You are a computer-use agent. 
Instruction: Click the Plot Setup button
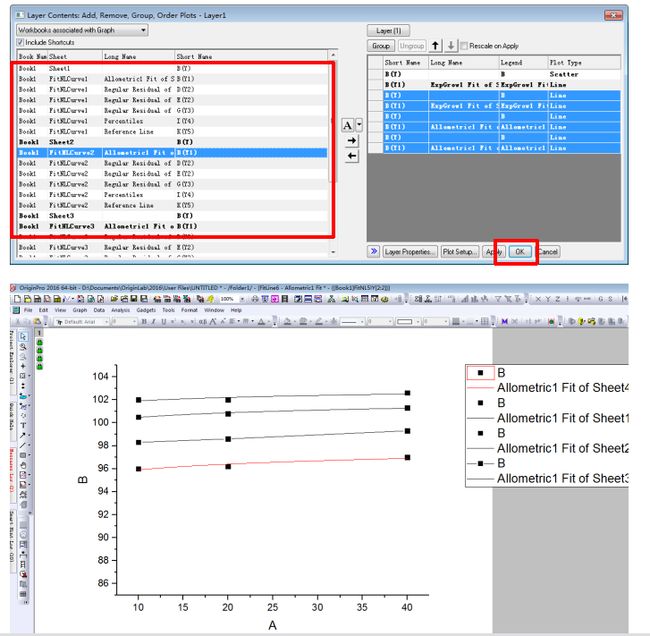pos(459,252)
